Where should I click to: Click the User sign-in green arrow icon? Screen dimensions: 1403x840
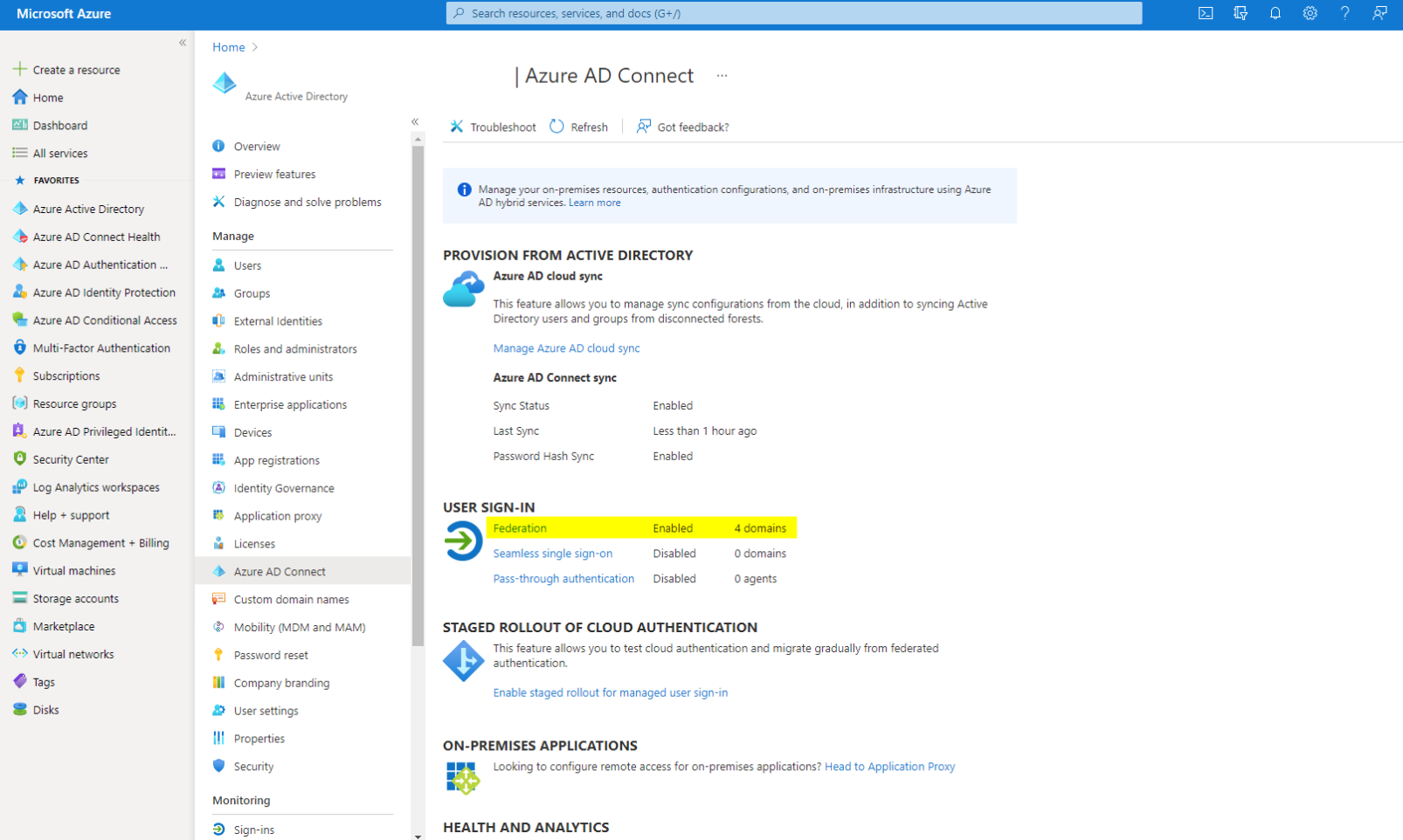(463, 541)
